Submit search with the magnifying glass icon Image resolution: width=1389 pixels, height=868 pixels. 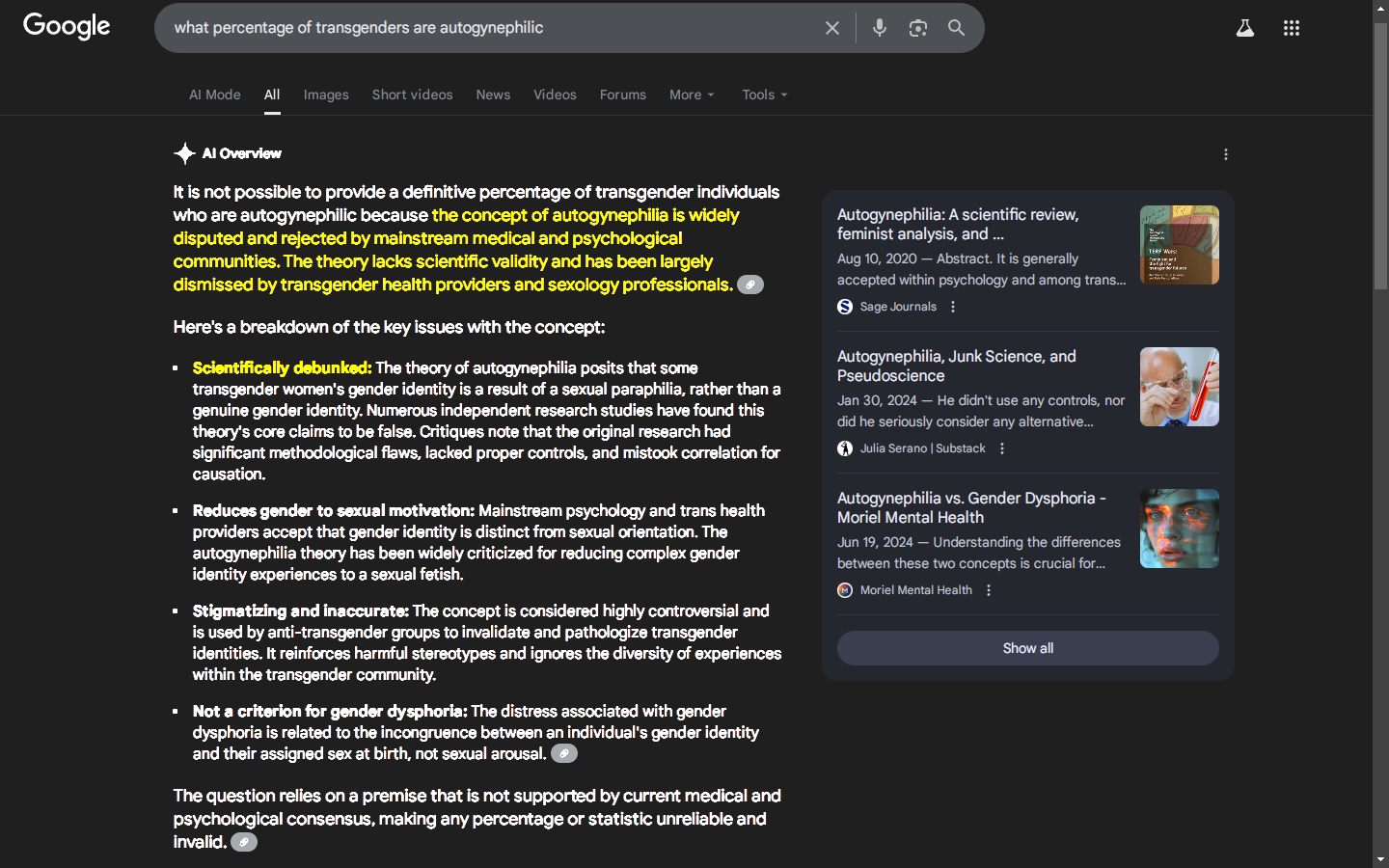coord(956,28)
